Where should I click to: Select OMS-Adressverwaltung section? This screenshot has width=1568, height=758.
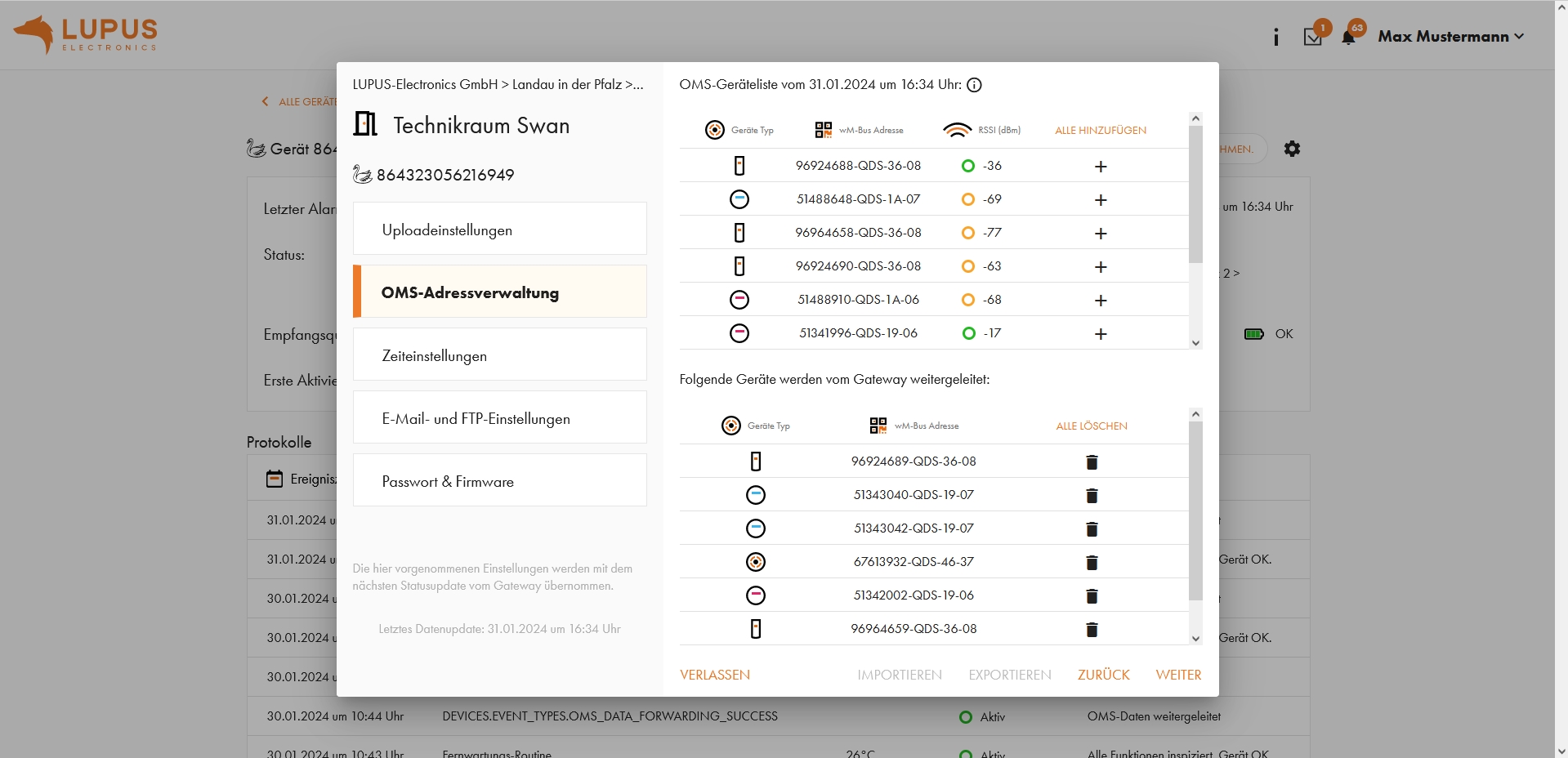[500, 292]
